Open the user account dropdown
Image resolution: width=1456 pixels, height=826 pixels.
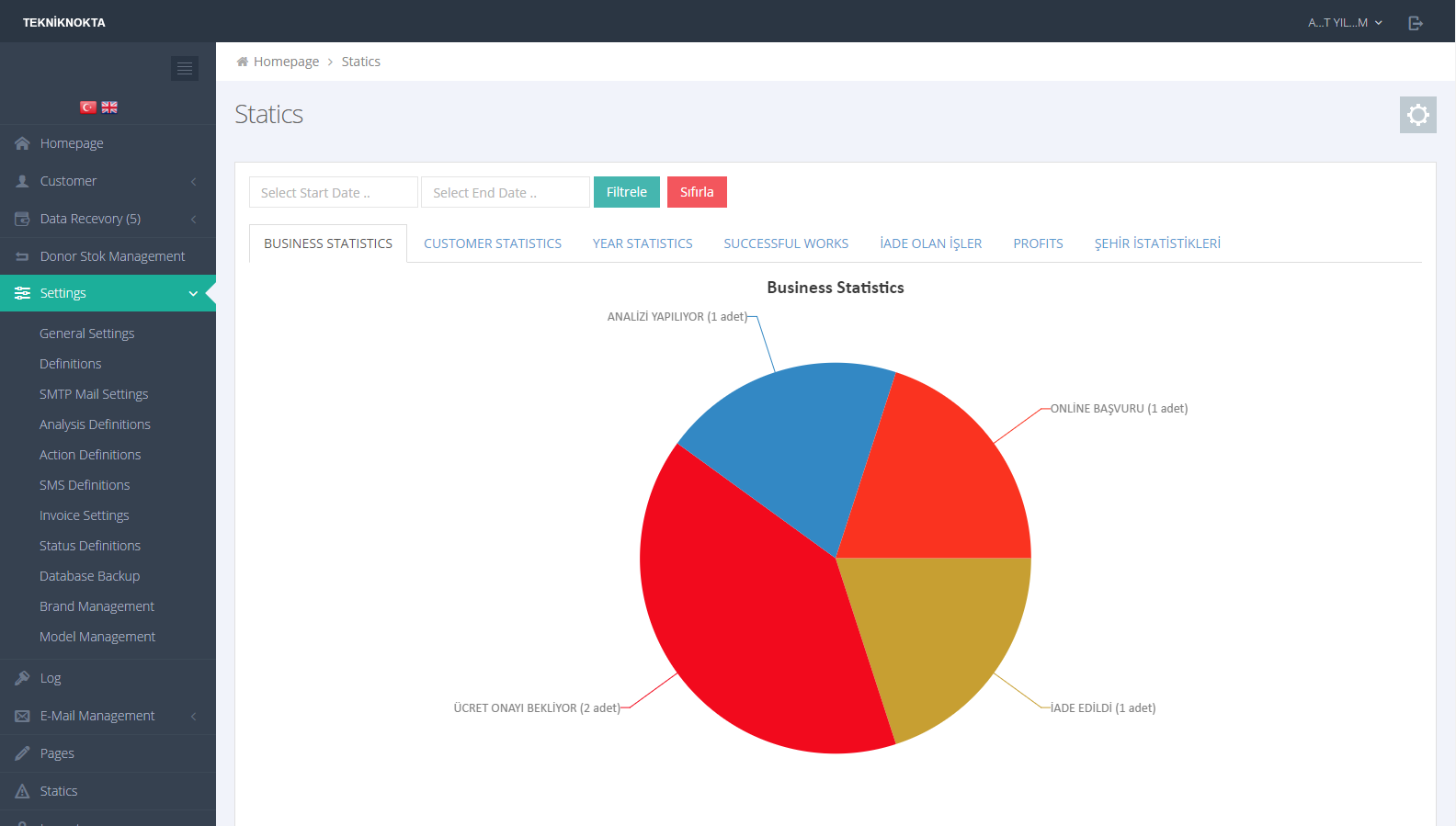click(1345, 23)
